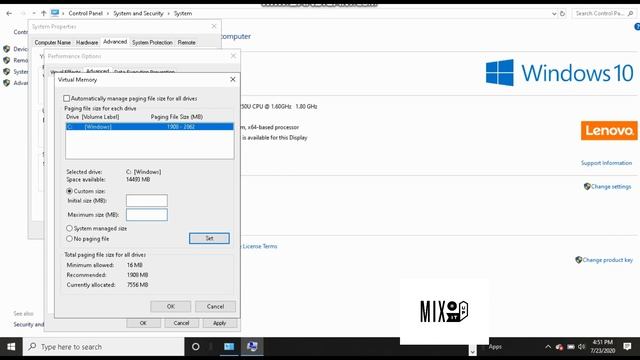Click the Device Manager shield icon
This screenshot has width=640, height=360.
pyautogui.click(x=7, y=49)
